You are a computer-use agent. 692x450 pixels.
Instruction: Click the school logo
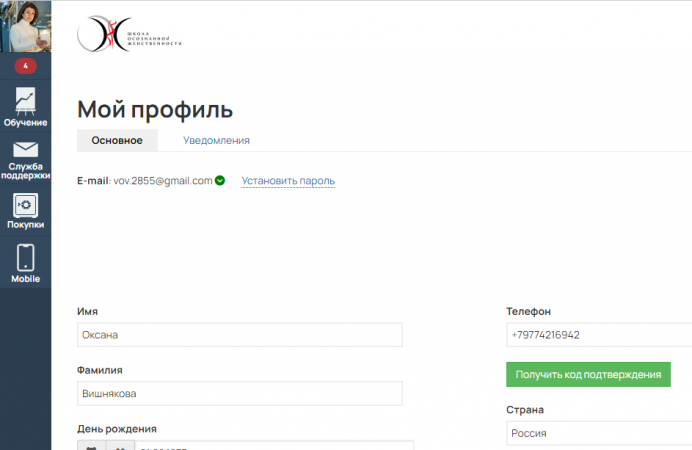point(129,34)
